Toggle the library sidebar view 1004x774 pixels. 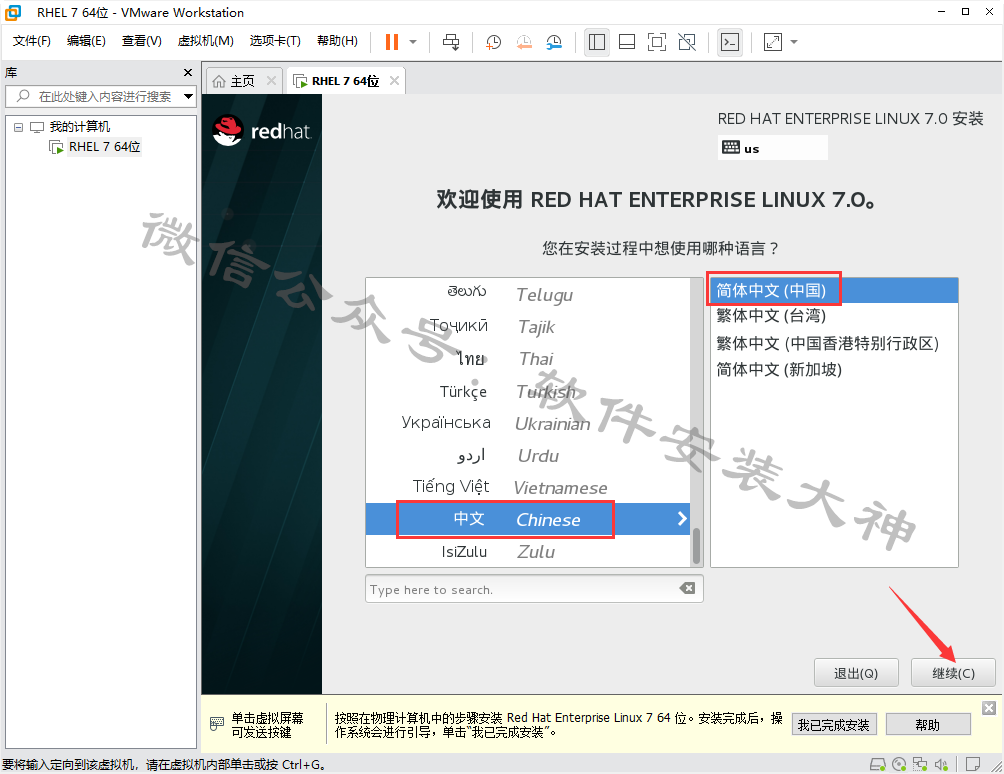(x=597, y=42)
